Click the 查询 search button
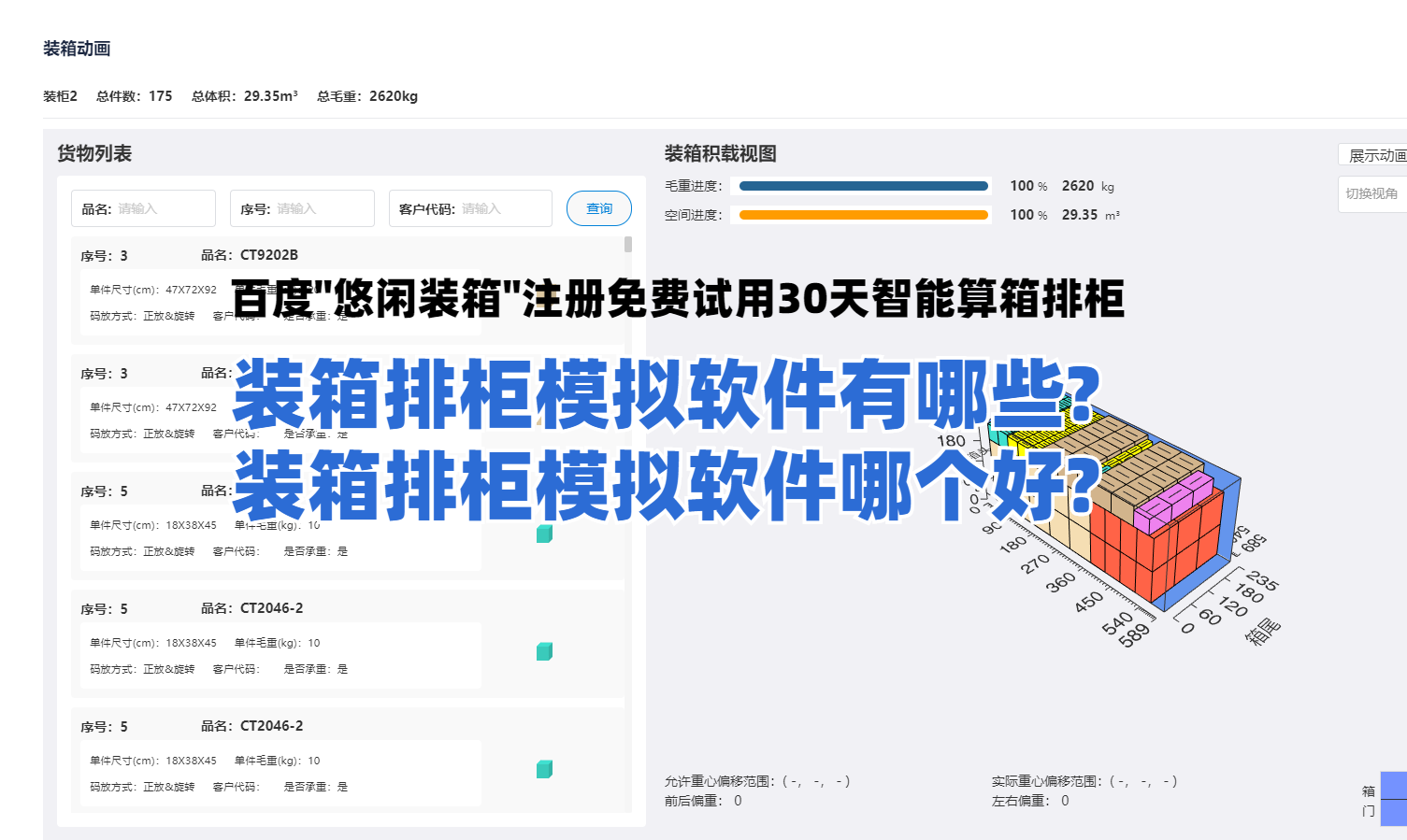This screenshot has height=840, width=1407. [599, 208]
